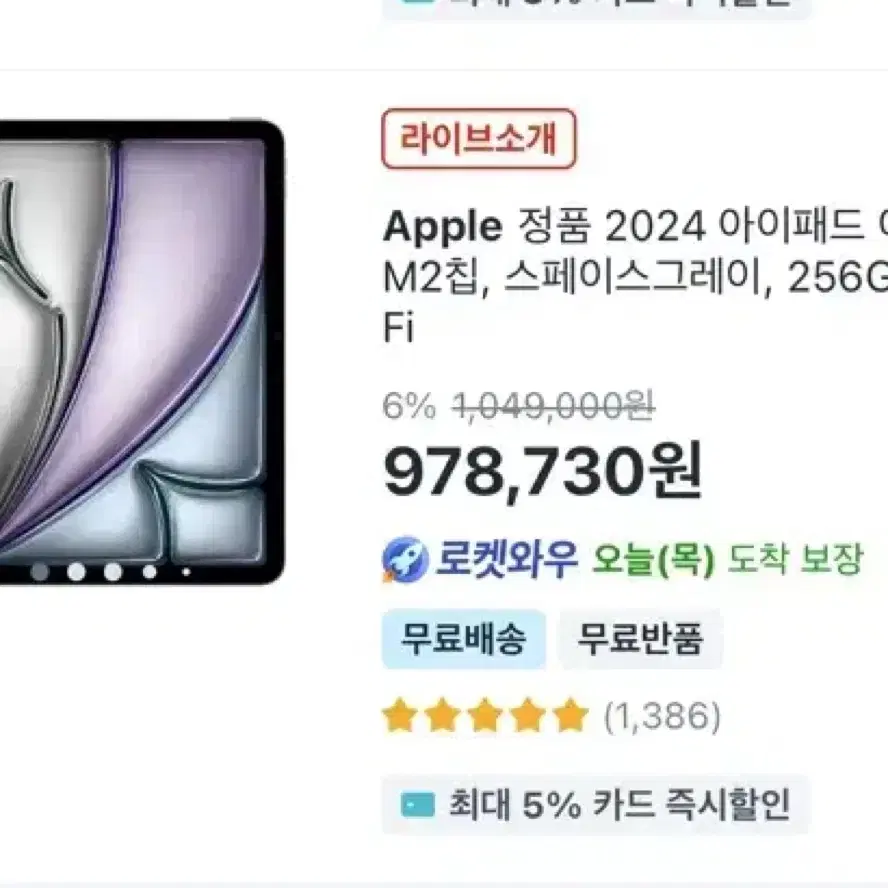This screenshot has width=888, height=888.
Task: Click the 오늘(목) 도착 보장 delivery text
Action: pyautogui.click(x=727, y=560)
